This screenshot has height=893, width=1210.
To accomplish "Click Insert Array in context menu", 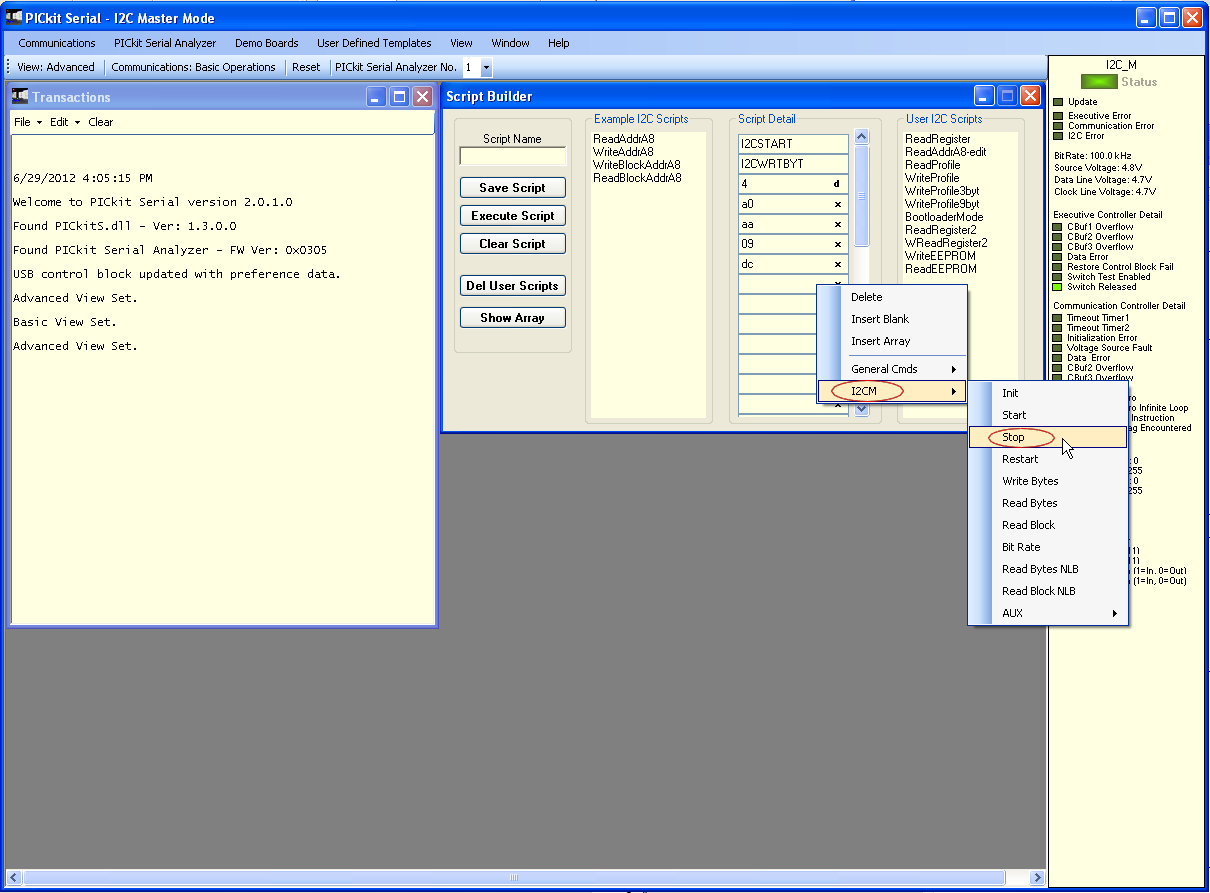I will [x=892, y=341].
